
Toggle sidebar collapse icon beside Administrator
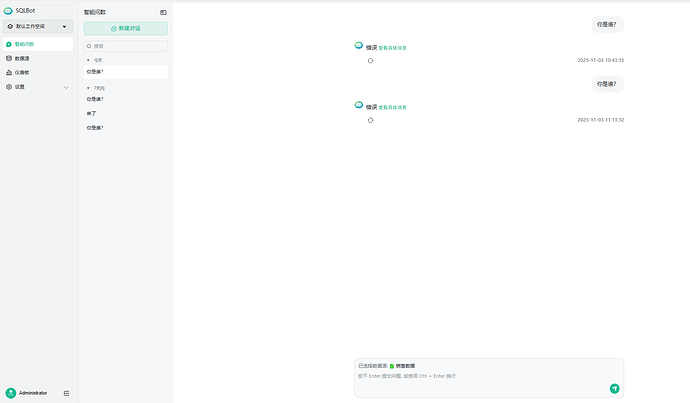click(66, 393)
